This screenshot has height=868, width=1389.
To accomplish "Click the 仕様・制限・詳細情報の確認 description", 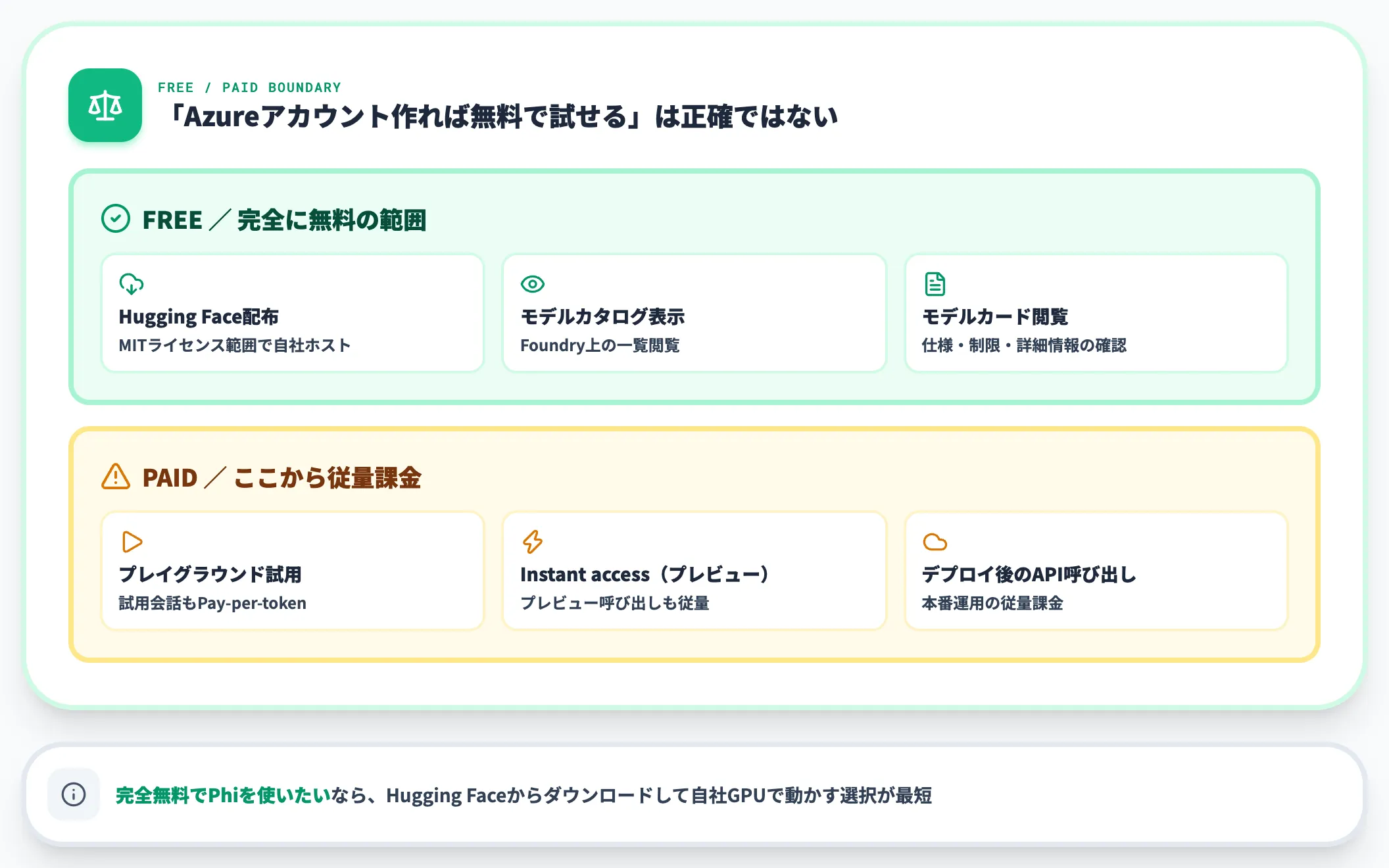I will pyautogui.click(x=1024, y=345).
